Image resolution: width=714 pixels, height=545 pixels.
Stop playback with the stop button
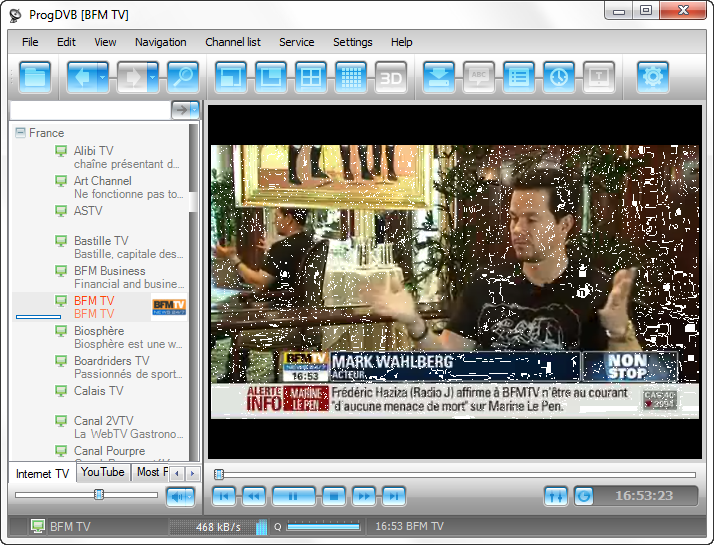pos(334,496)
